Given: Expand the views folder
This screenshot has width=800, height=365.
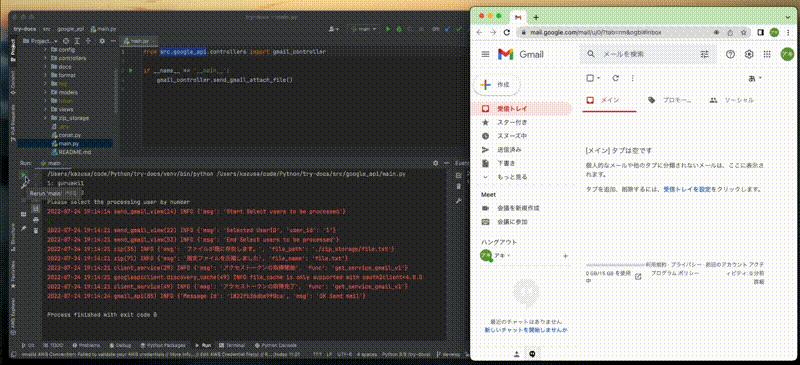Looking at the screenshot, I should [x=46, y=109].
